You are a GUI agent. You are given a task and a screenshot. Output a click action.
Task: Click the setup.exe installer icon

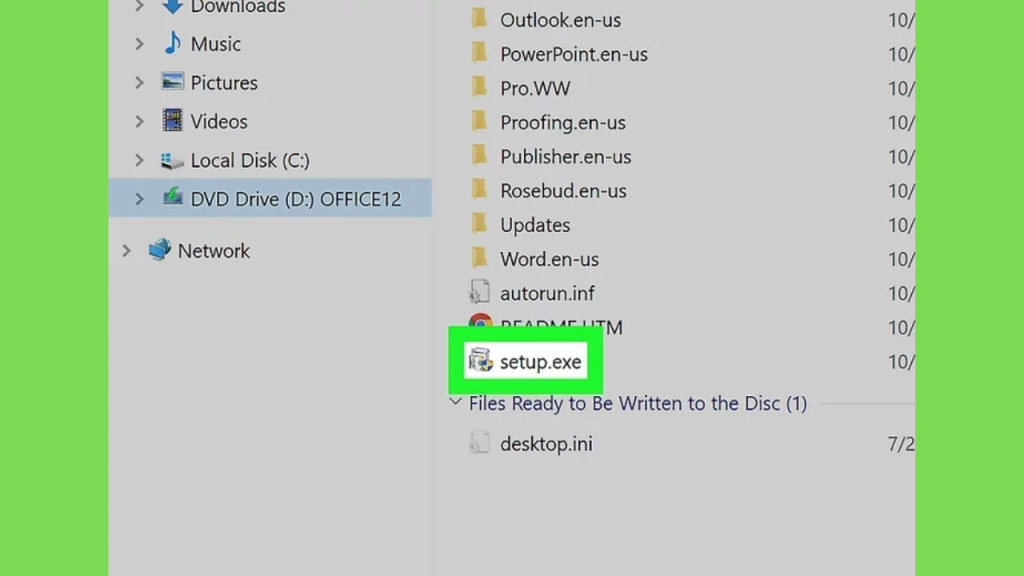pyautogui.click(x=481, y=360)
